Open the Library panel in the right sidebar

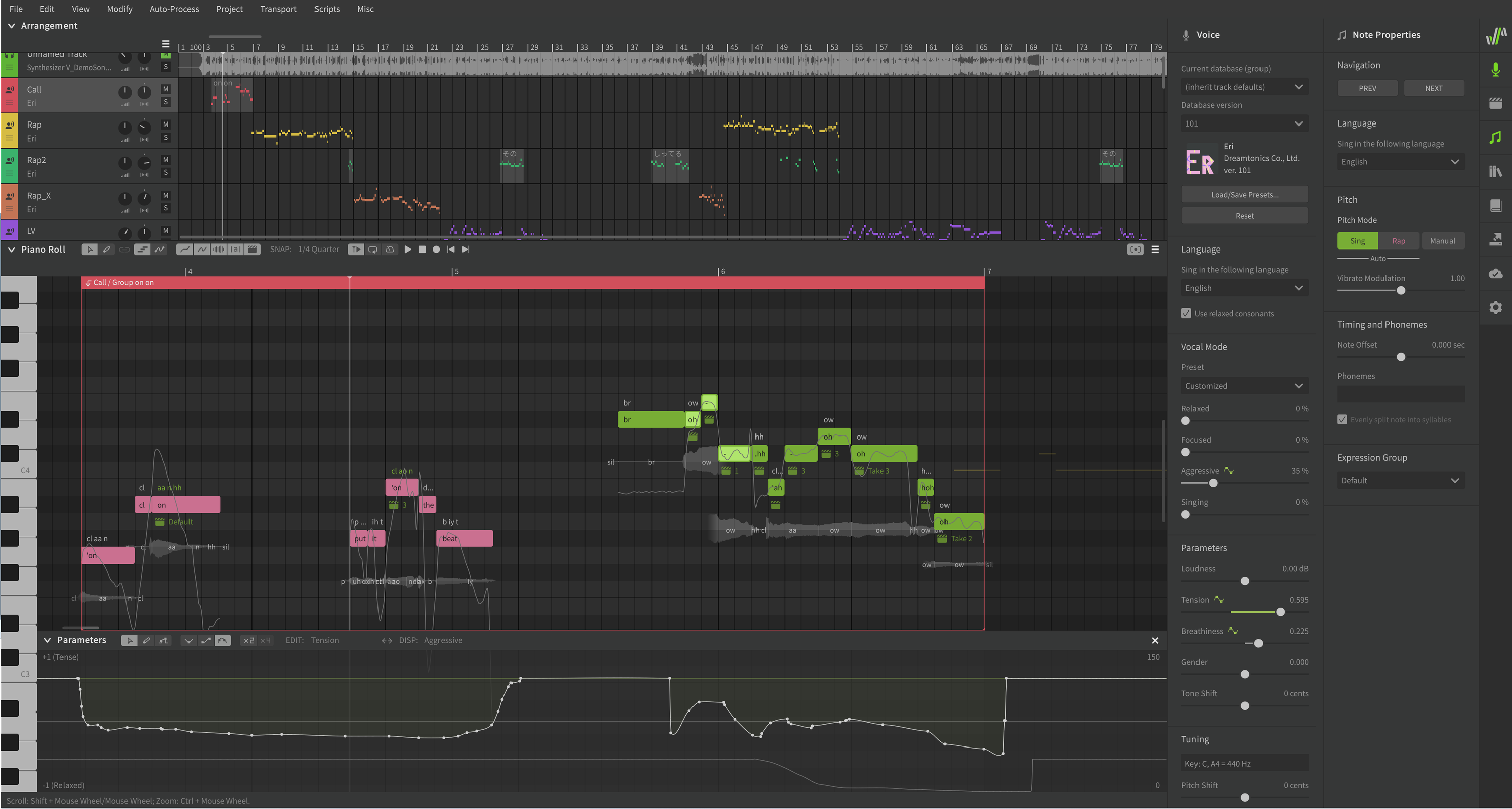click(x=1495, y=171)
